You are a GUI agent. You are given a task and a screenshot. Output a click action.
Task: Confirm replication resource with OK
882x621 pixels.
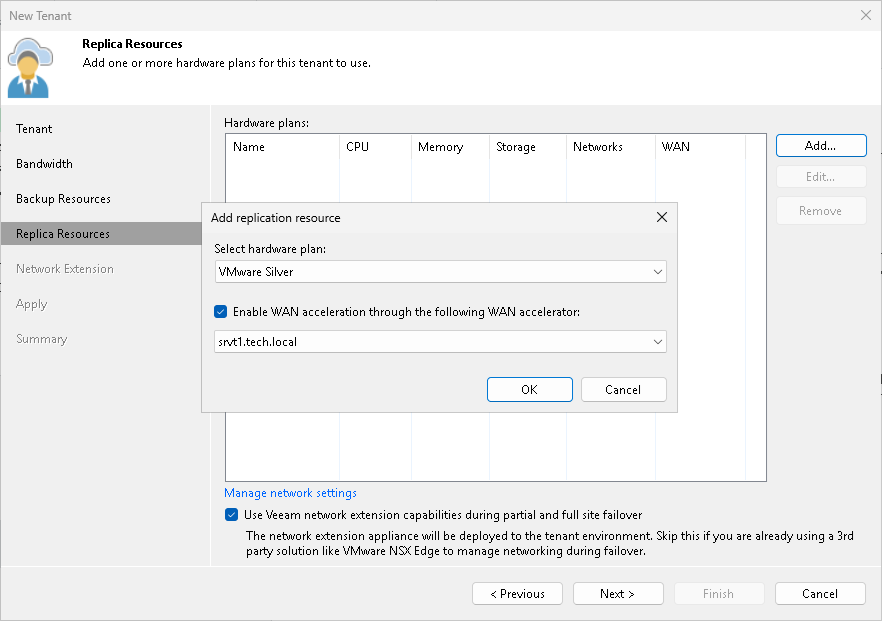coord(529,389)
